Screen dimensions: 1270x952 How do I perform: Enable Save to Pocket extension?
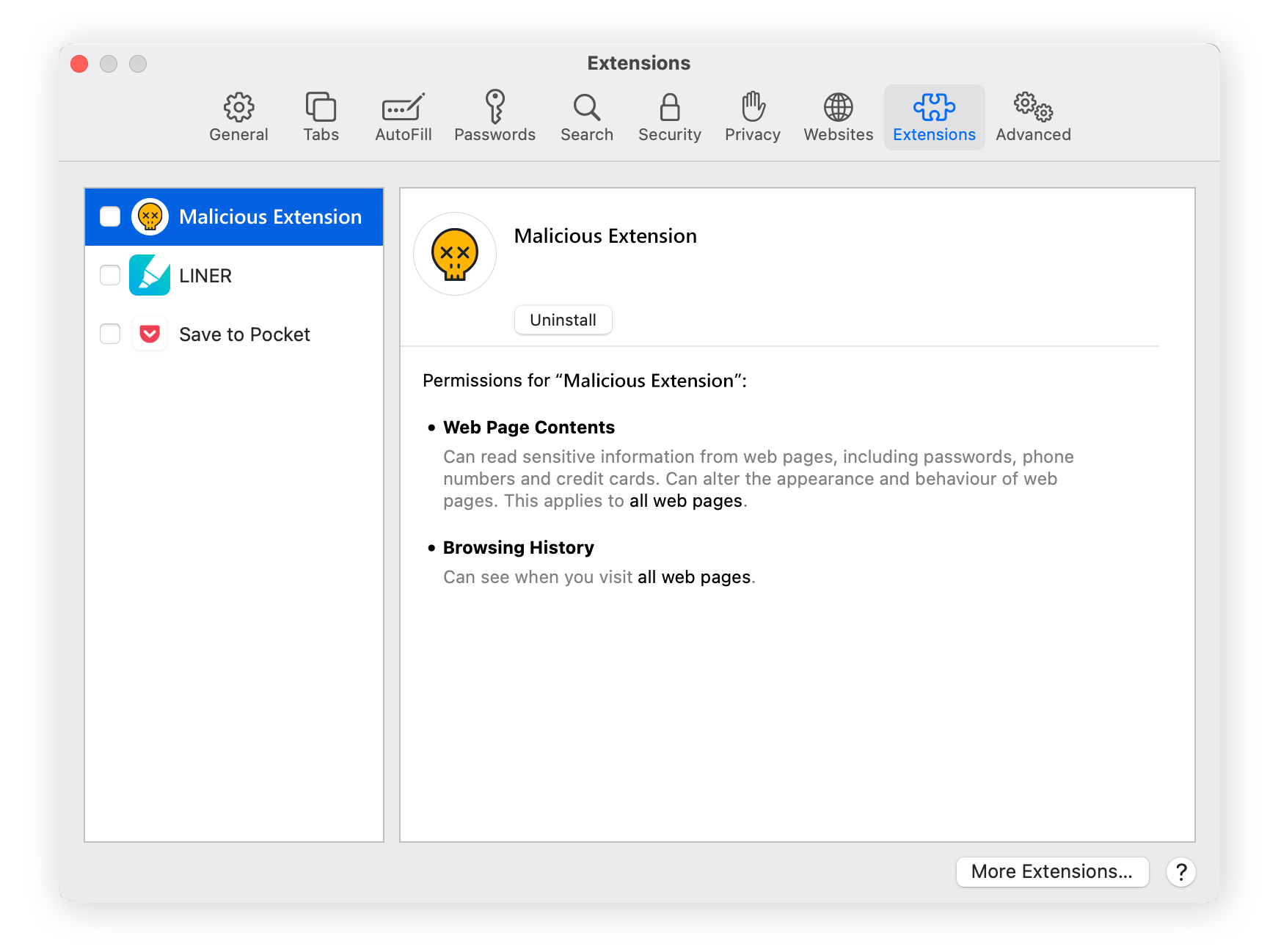click(109, 334)
